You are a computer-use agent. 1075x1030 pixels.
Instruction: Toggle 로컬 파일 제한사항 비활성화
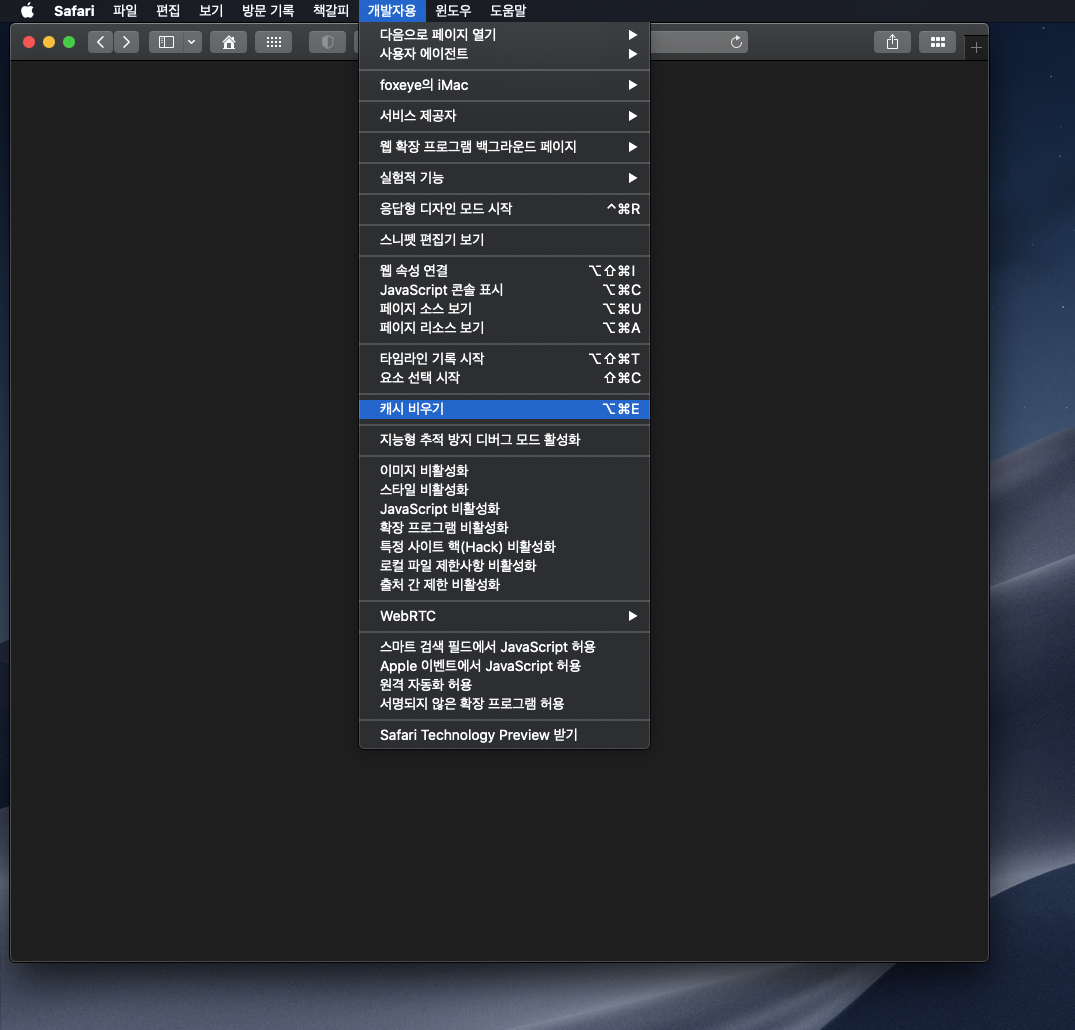click(x=505, y=566)
